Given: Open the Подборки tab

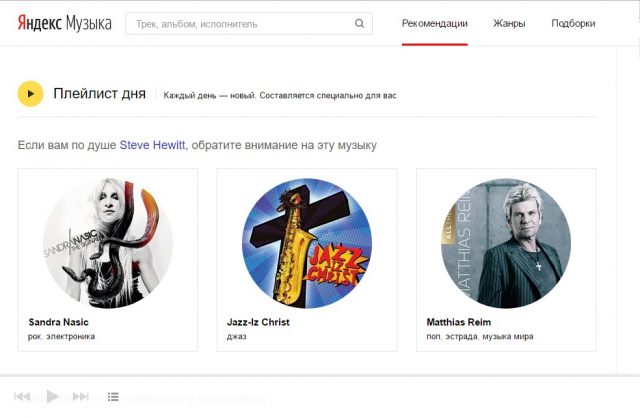Looking at the screenshot, I should [573, 23].
